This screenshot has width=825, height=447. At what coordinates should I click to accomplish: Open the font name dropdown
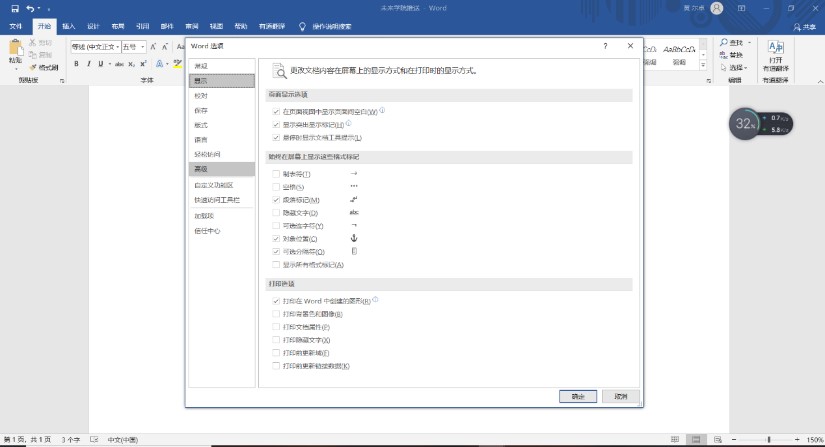coord(117,47)
